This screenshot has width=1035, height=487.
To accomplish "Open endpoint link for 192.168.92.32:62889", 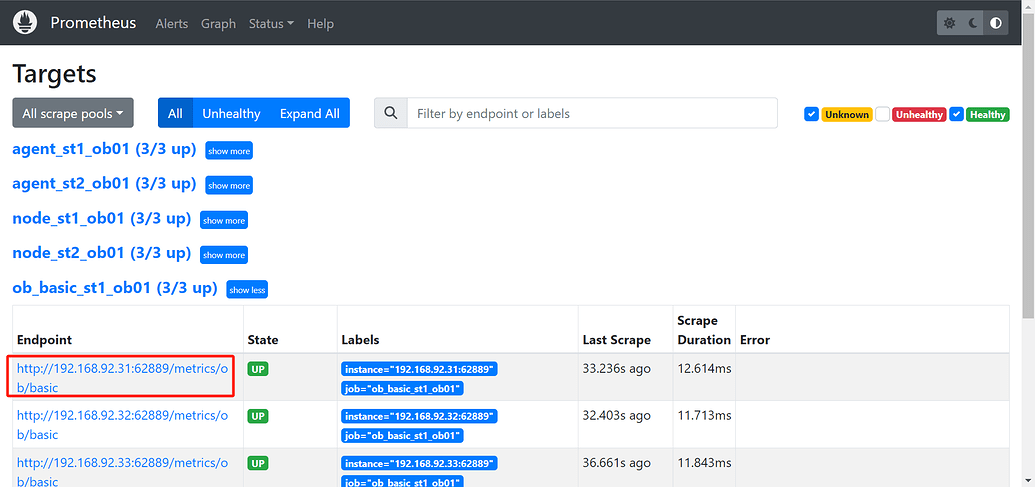I will point(122,425).
